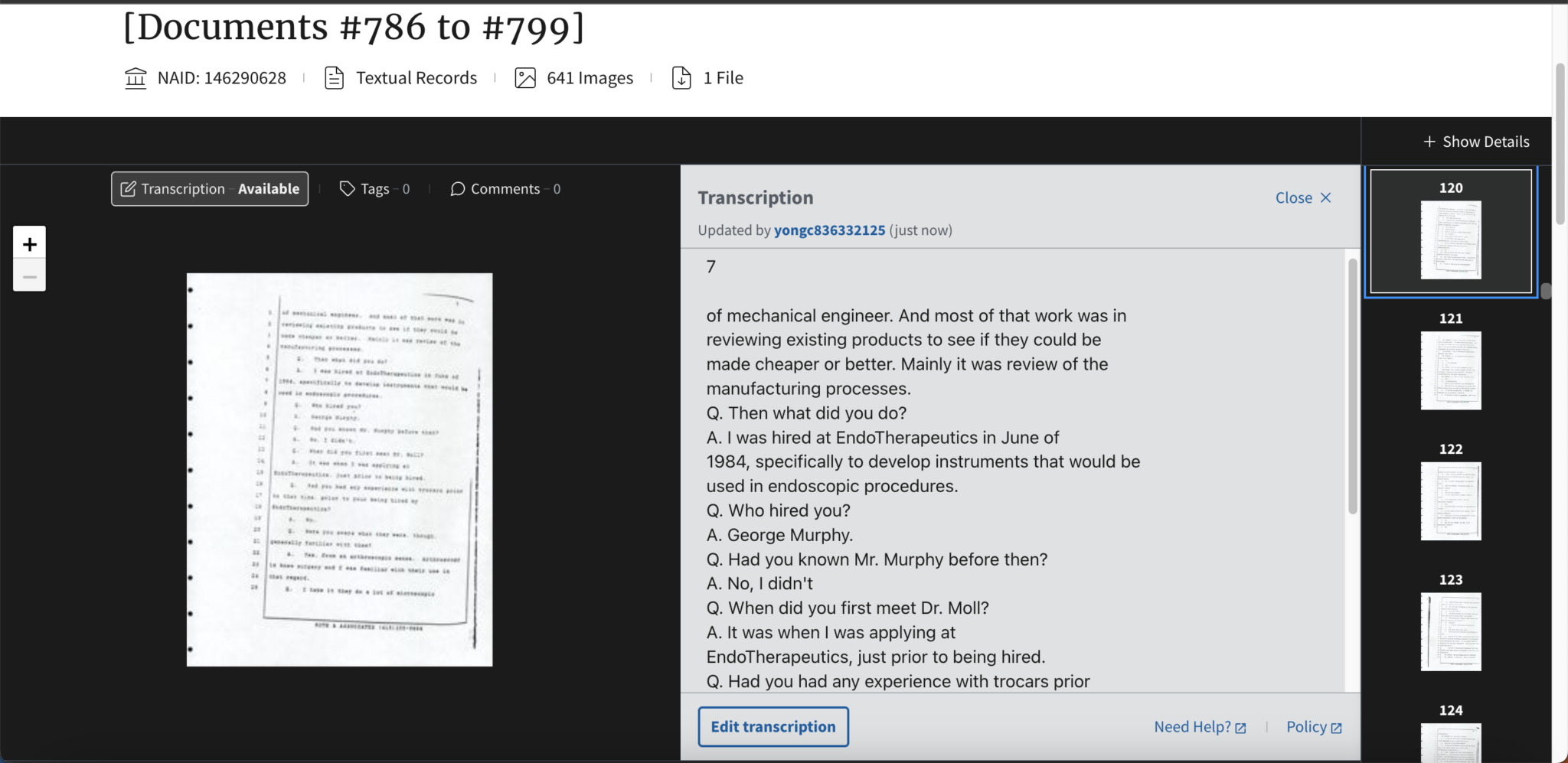Click the 641 Images label

590,78
